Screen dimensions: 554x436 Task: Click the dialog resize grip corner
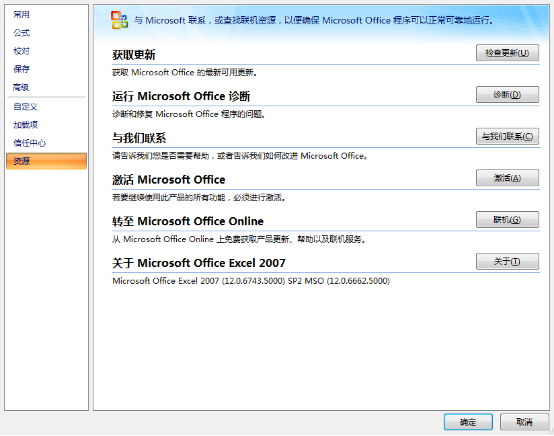click(x=550, y=431)
